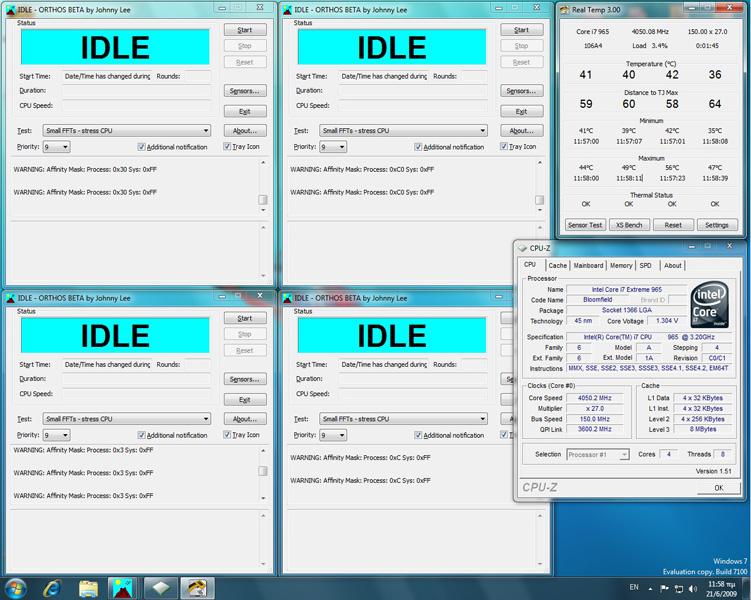Open Test dropdown in the 0xC0 ORTHOS window
This screenshot has width=751, height=600.
coord(404,131)
